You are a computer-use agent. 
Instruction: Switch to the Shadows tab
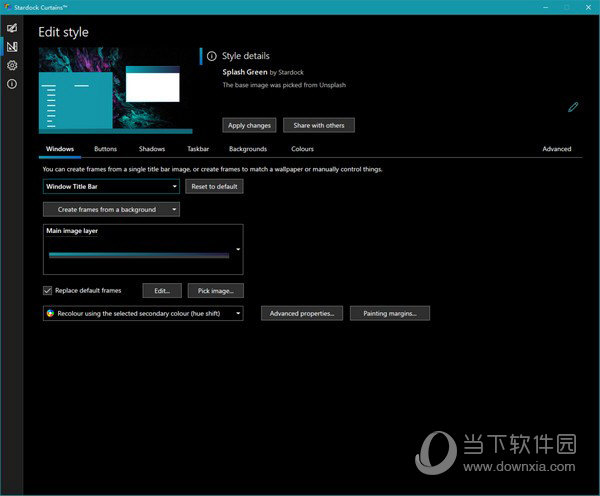(152, 149)
